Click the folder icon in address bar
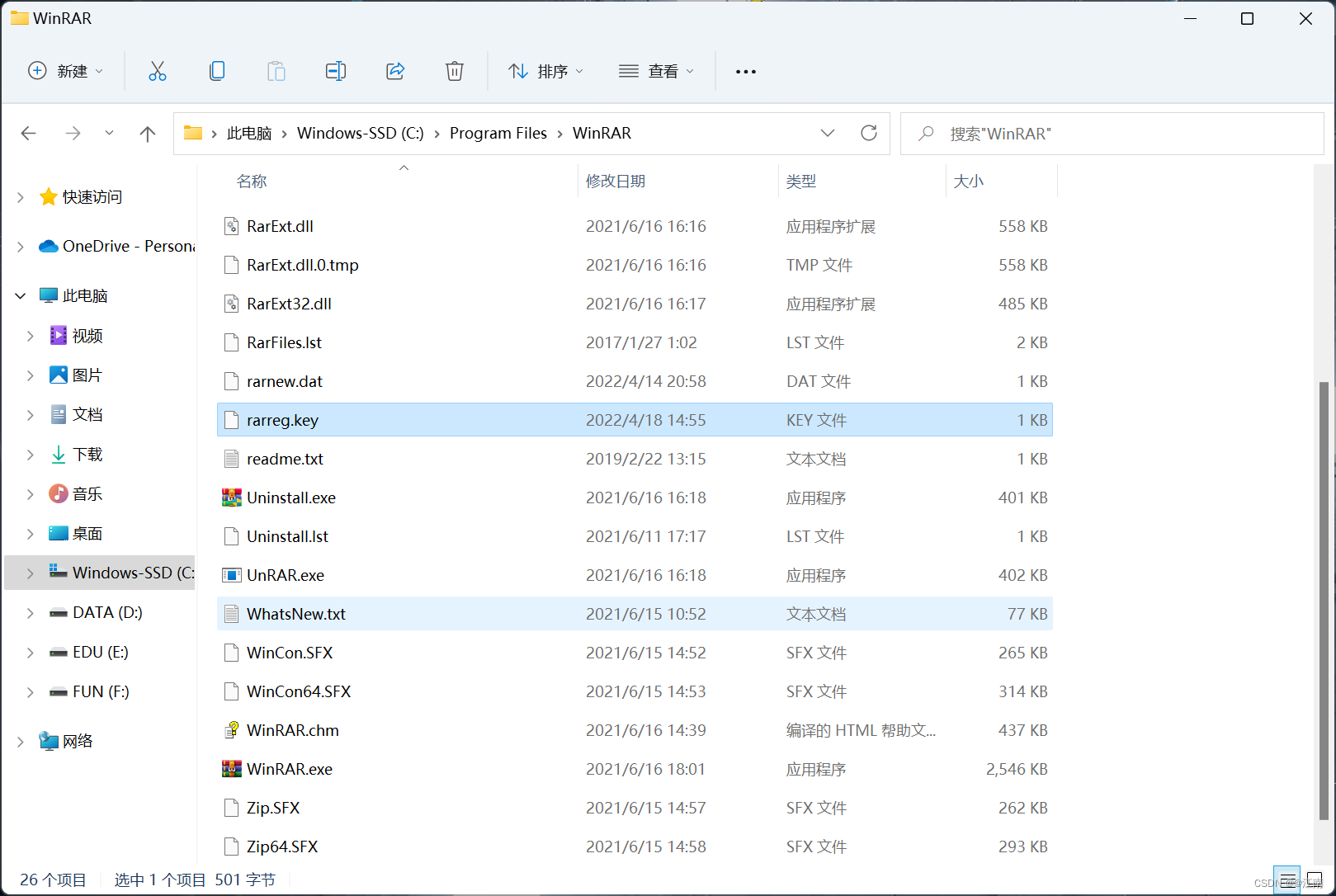The image size is (1336, 896). (193, 133)
